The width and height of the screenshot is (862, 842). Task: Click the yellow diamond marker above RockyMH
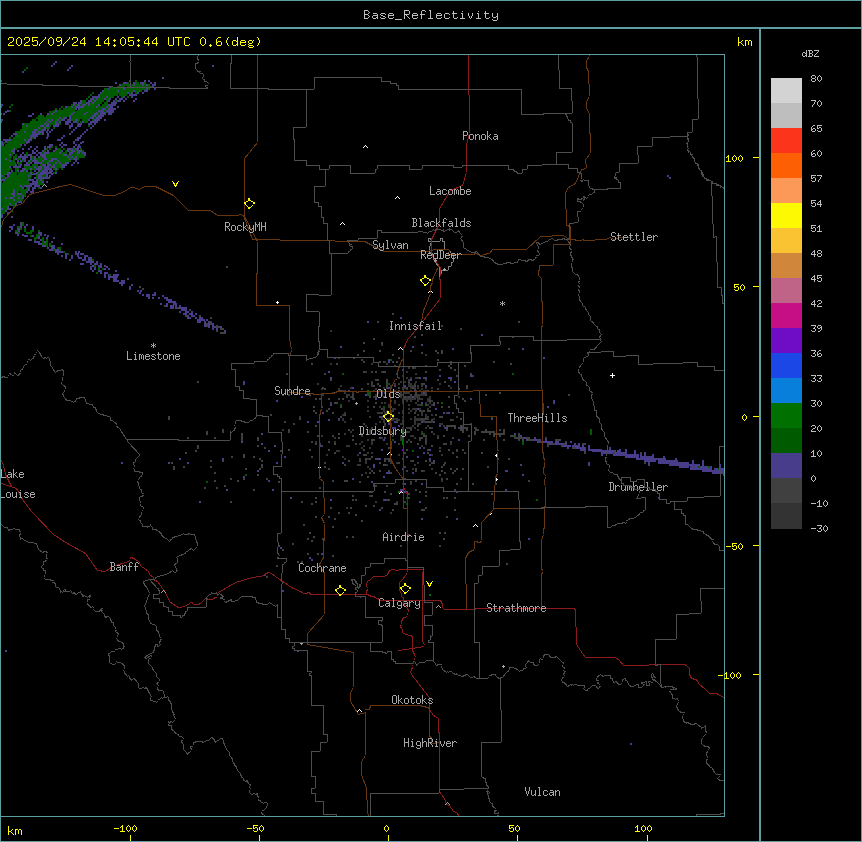249,203
